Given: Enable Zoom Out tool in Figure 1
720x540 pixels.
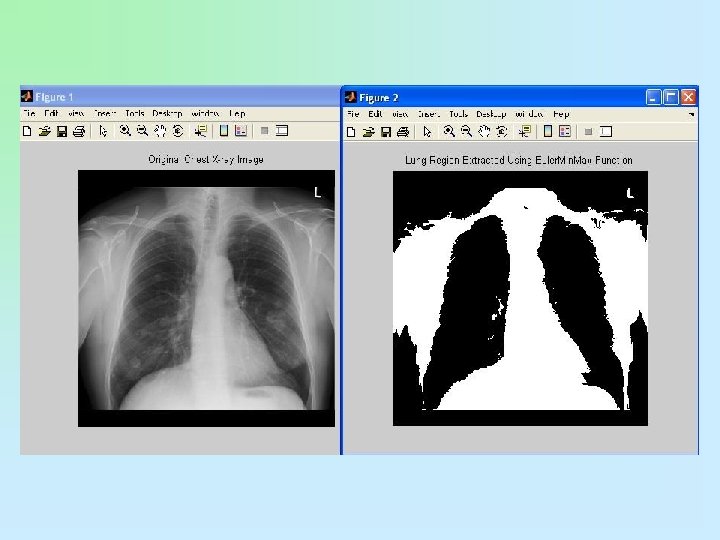Looking at the screenshot, I should 142,131.
